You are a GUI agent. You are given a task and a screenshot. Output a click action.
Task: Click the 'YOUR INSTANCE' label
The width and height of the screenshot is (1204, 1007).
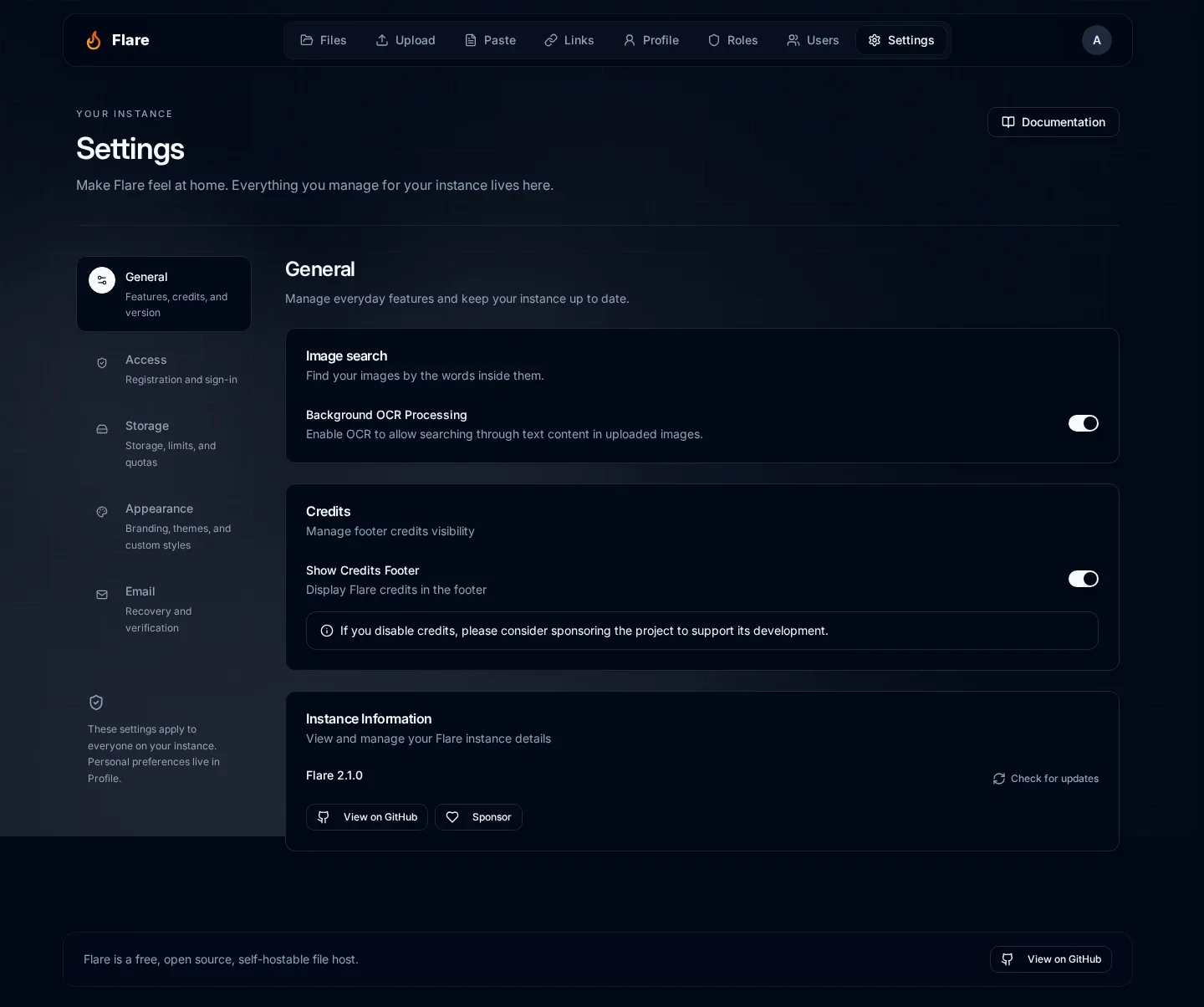125,114
